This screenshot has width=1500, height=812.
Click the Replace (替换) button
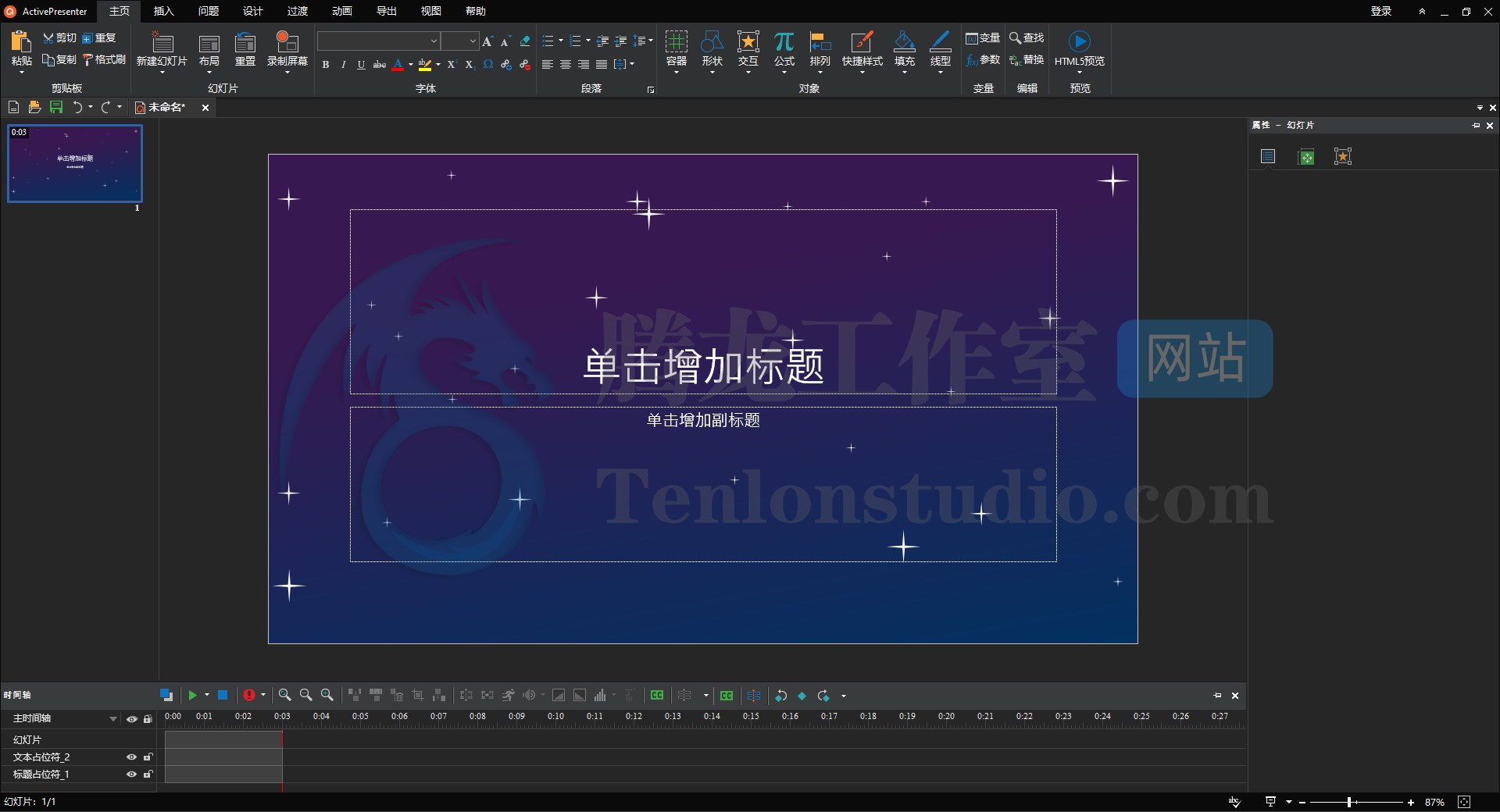[1027, 60]
